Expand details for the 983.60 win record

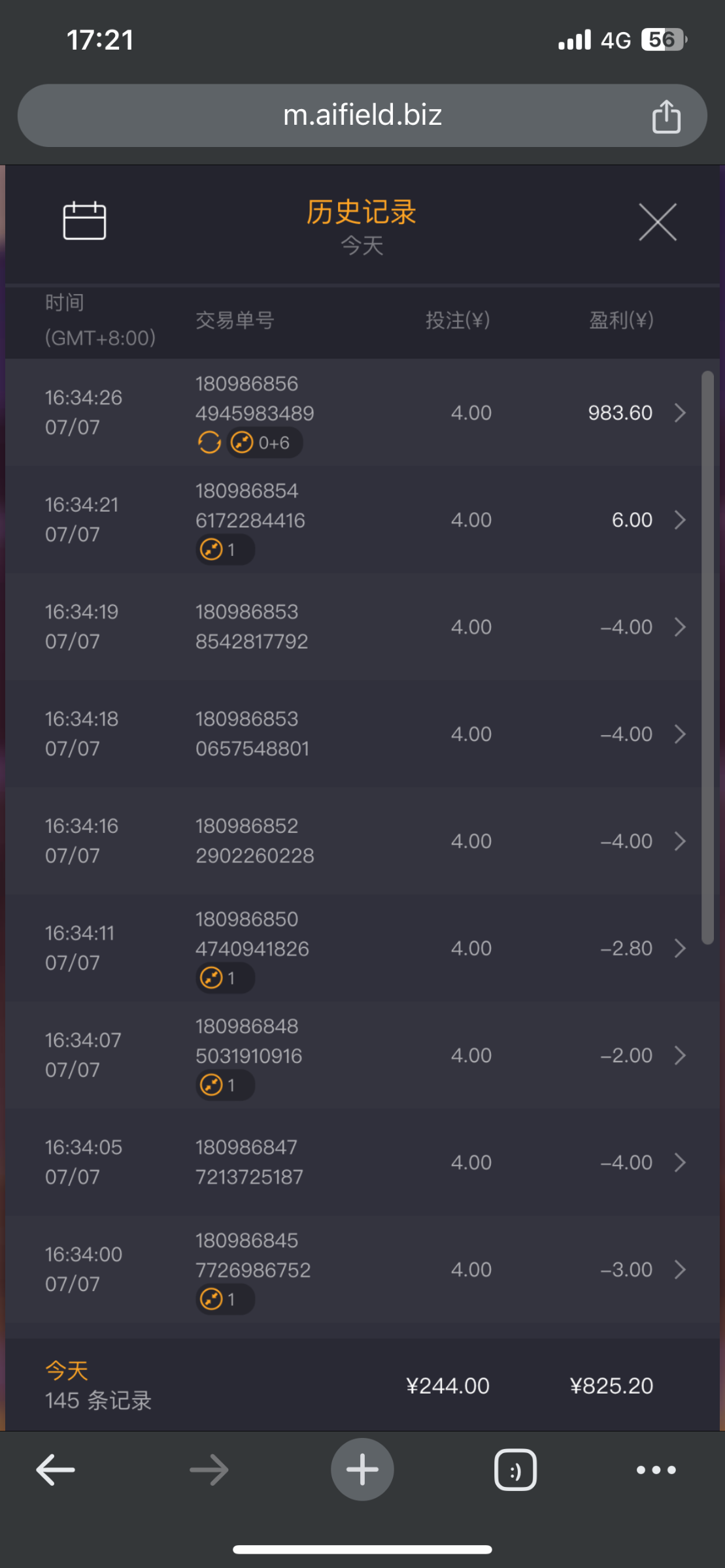coord(680,413)
